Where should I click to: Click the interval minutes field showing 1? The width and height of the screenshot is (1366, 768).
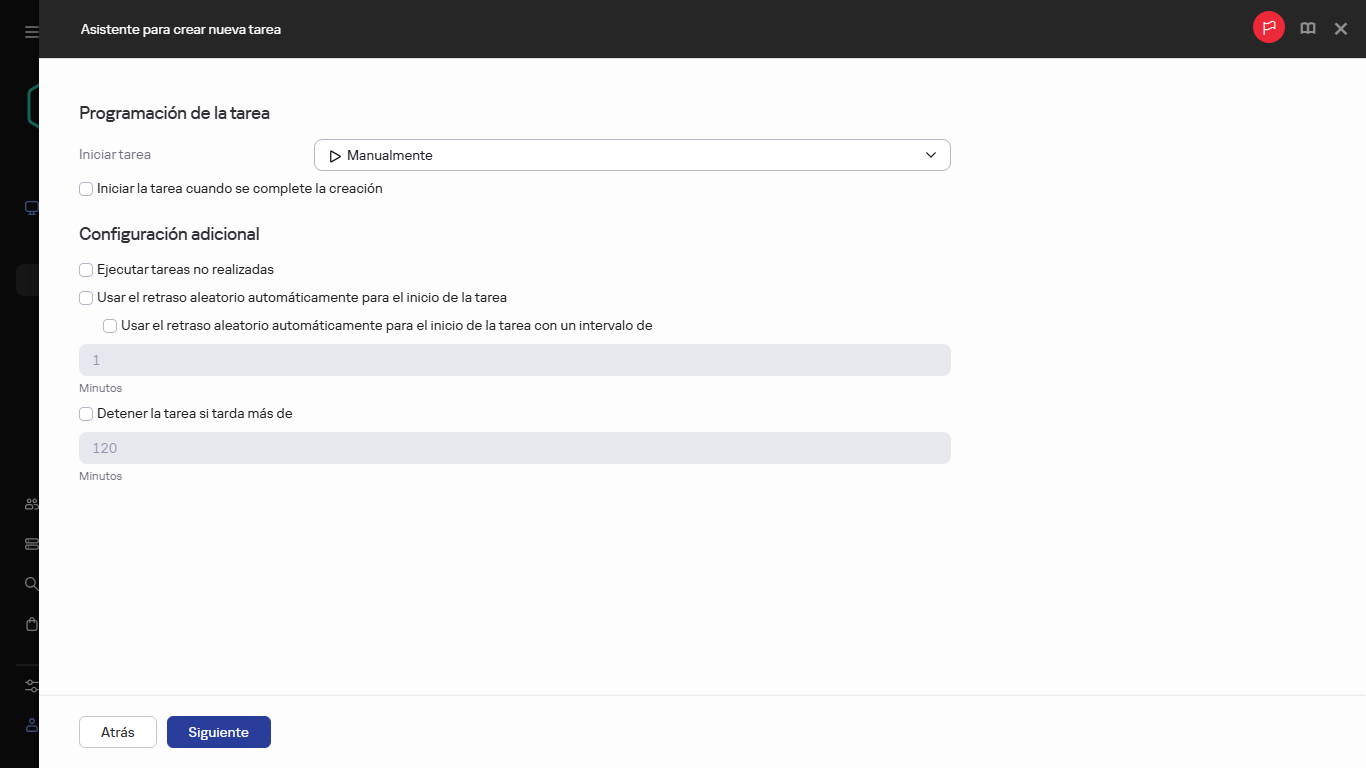pos(514,360)
